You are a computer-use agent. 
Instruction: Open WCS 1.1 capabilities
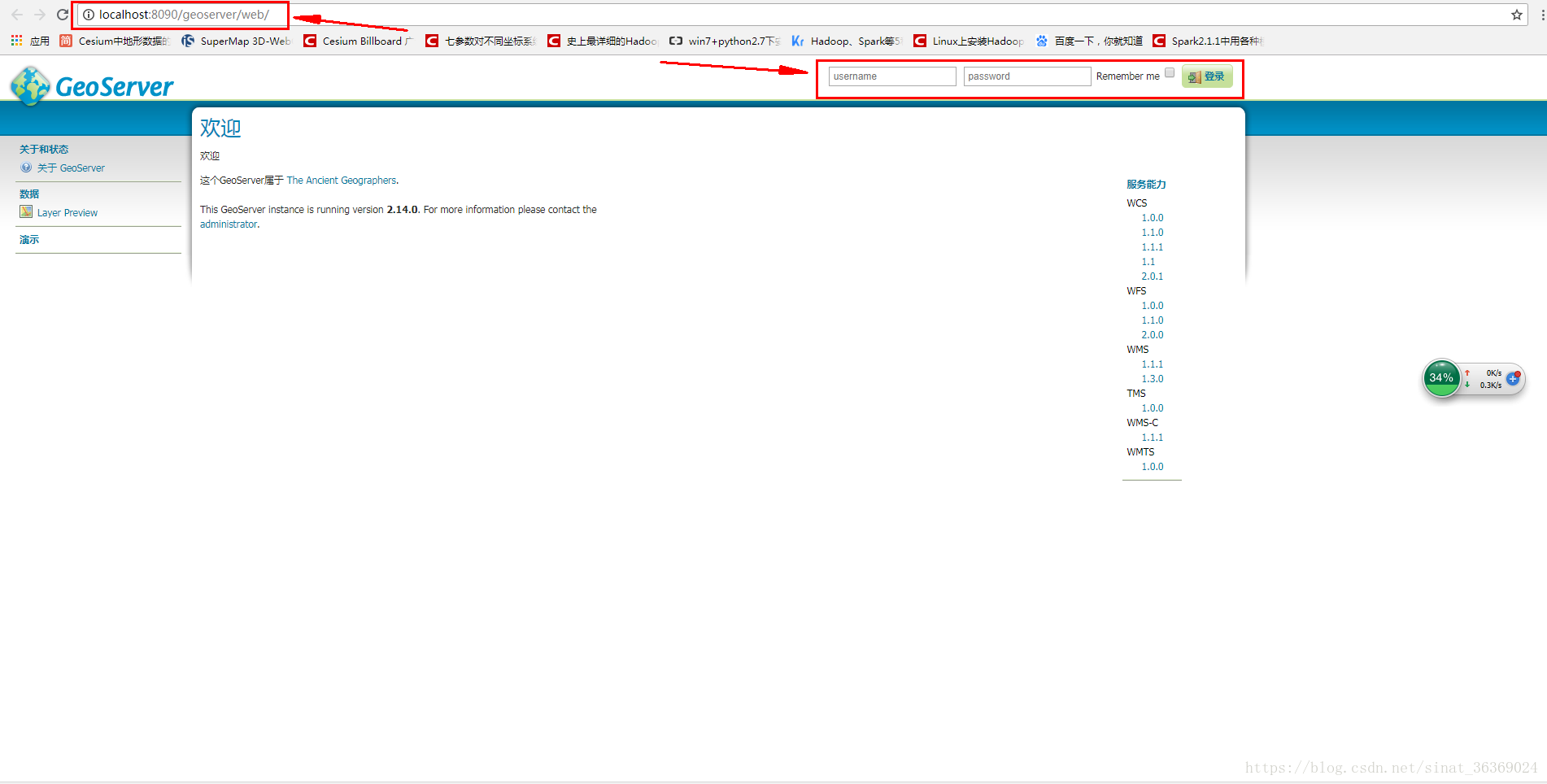[x=1148, y=262]
